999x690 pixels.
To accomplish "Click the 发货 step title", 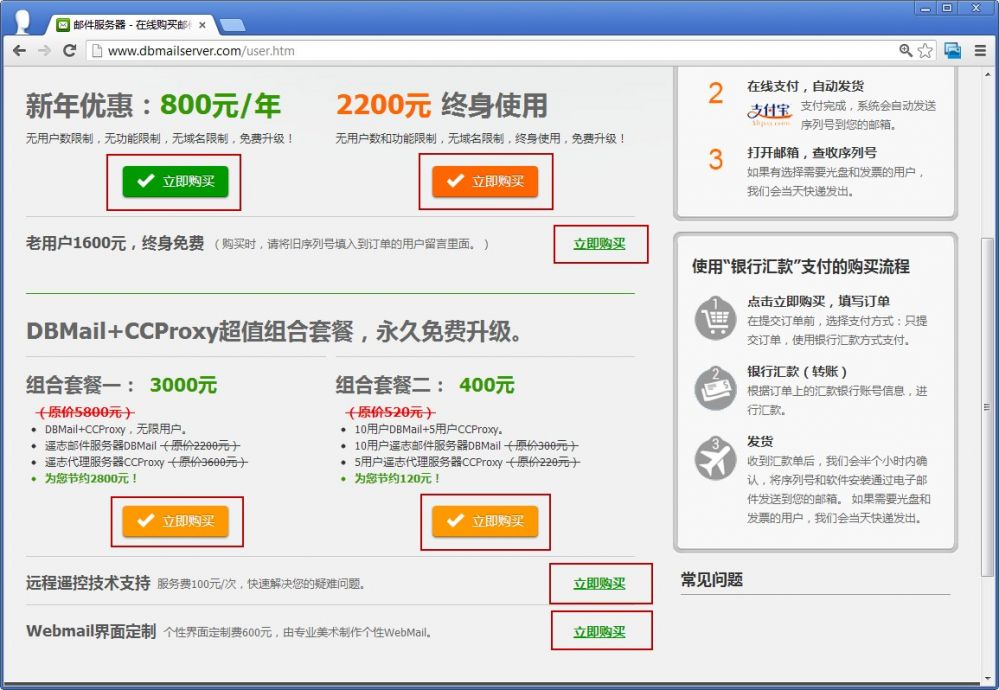I will (x=760, y=442).
